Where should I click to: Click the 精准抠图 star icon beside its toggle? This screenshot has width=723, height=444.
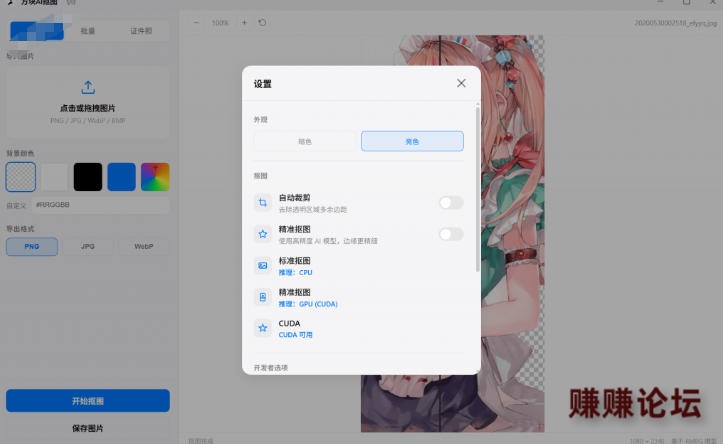coord(263,234)
